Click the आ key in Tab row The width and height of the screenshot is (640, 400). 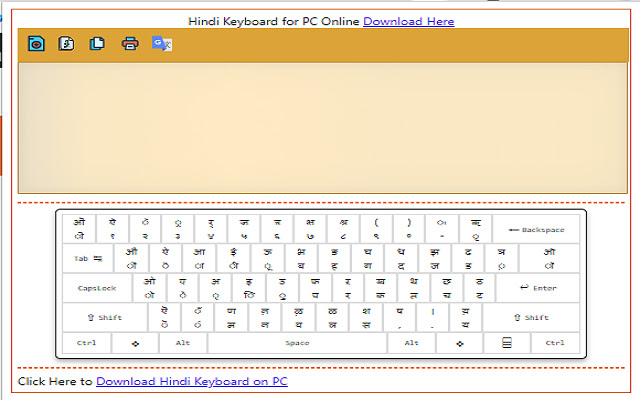click(x=199, y=258)
